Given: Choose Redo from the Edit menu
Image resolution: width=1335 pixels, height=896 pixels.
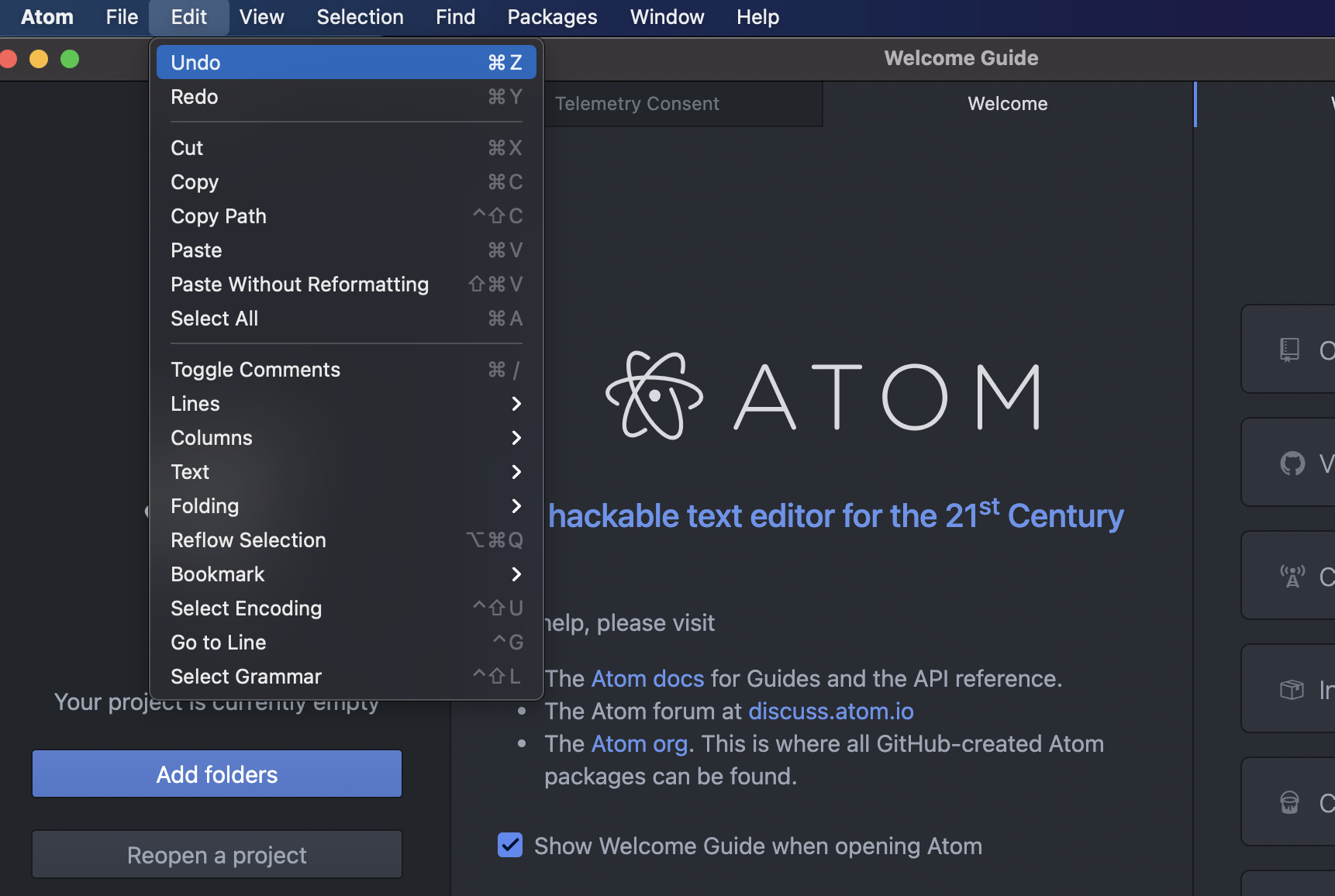Looking at the screenshot, I should 346,97.
